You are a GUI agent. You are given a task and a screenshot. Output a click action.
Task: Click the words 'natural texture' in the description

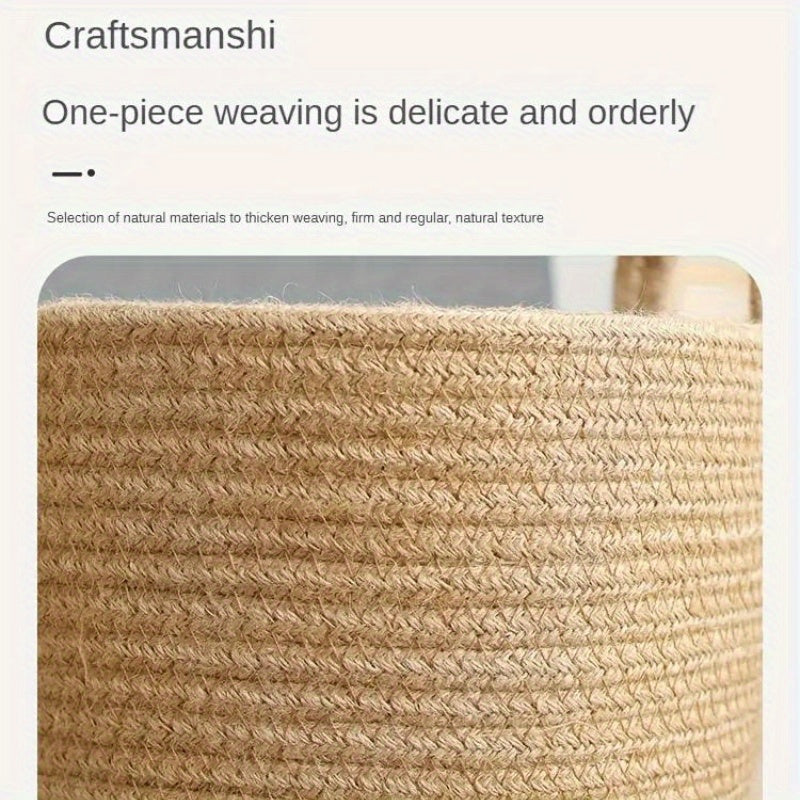pos(499,218)
